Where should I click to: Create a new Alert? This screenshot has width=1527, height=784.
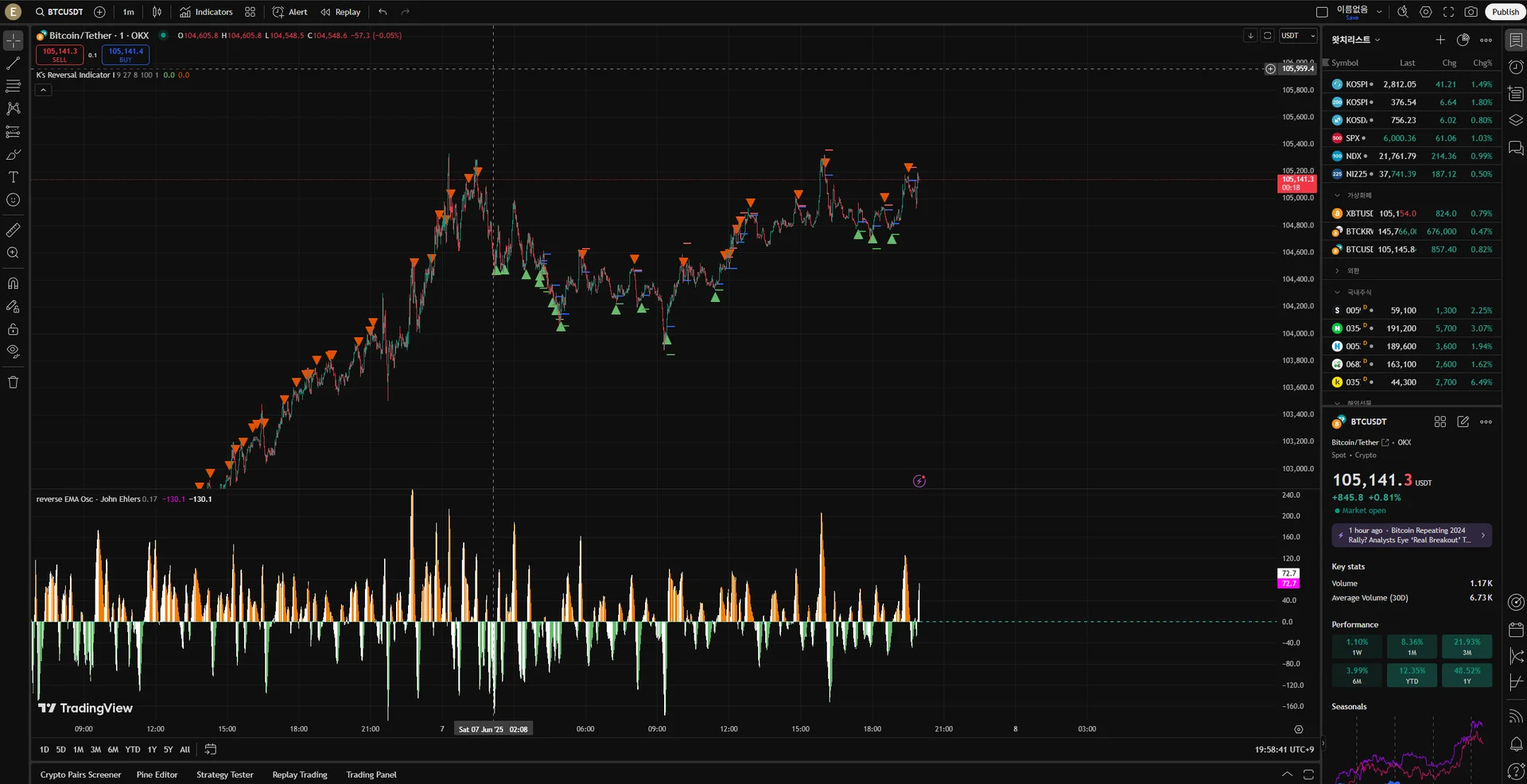point(289,12)
